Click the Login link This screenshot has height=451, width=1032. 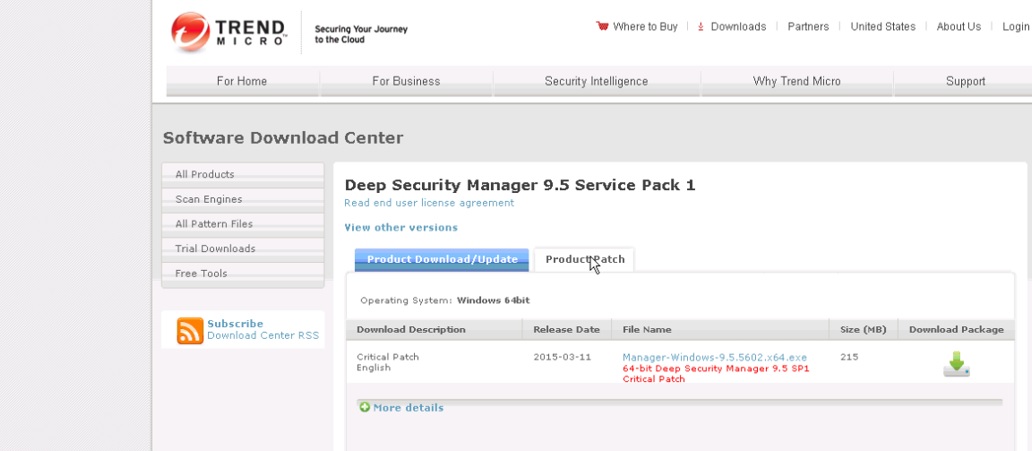(1015, 27)
